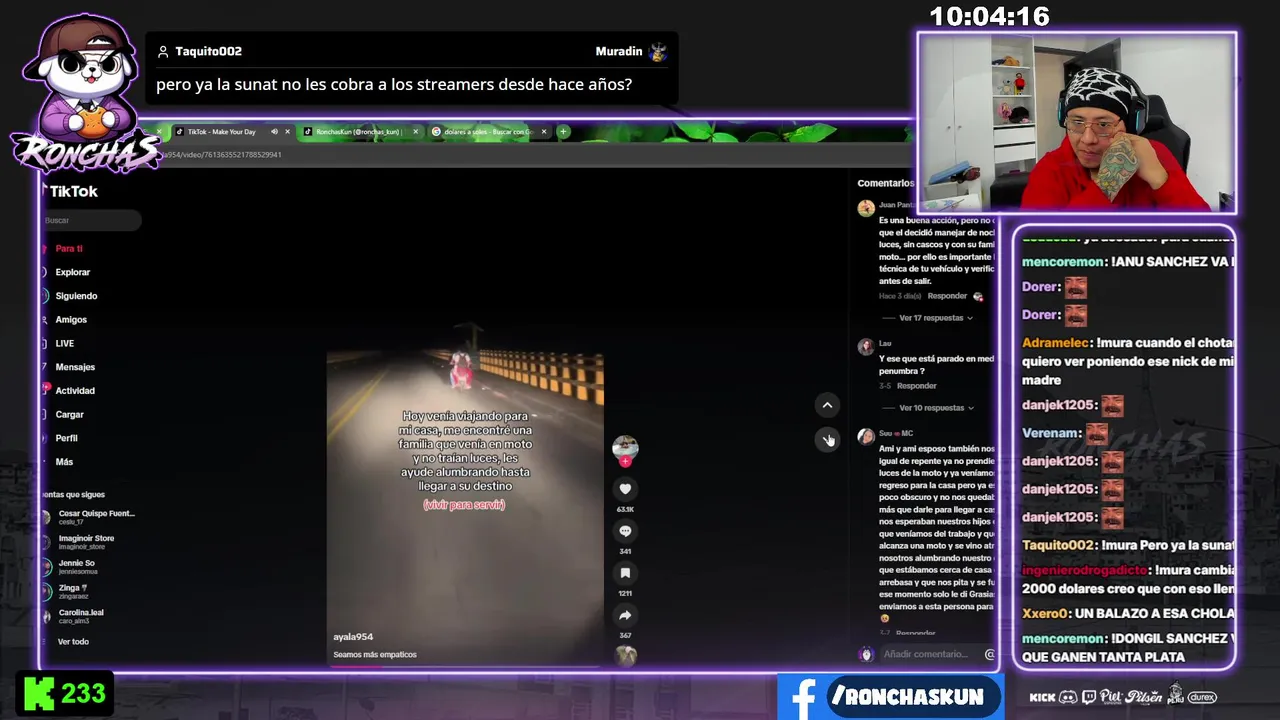Focus the Añadir comentario input field
This screenshot has height=720, width=1280.
pyautogui.click(x=928, y=654)
